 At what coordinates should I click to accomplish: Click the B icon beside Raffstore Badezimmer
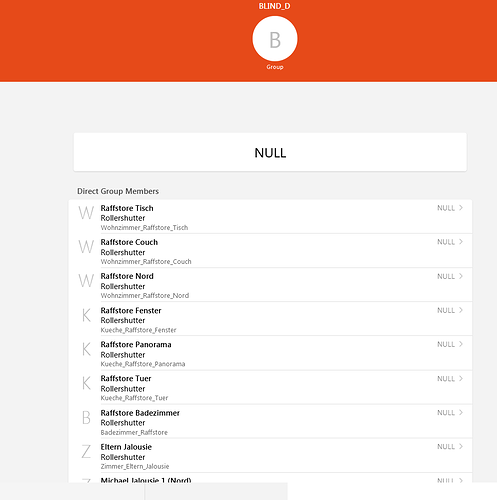coord(86,417)
